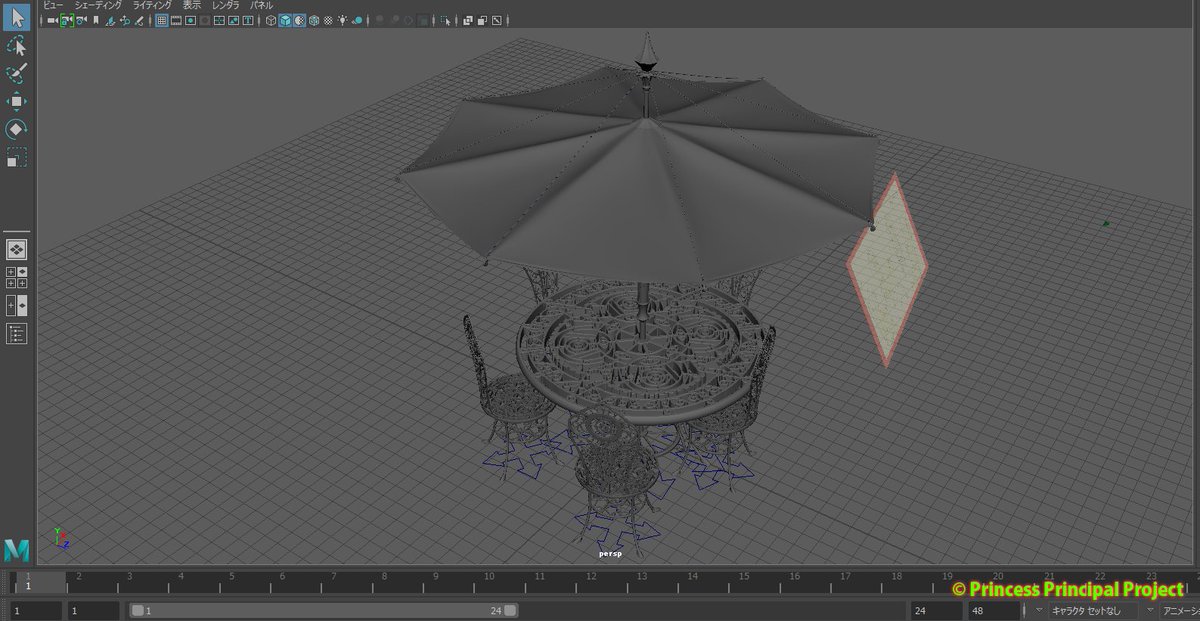The image size is (1200, 621).
Task: Toggle X-Ray Active Components icon
Action: point(481,20)
